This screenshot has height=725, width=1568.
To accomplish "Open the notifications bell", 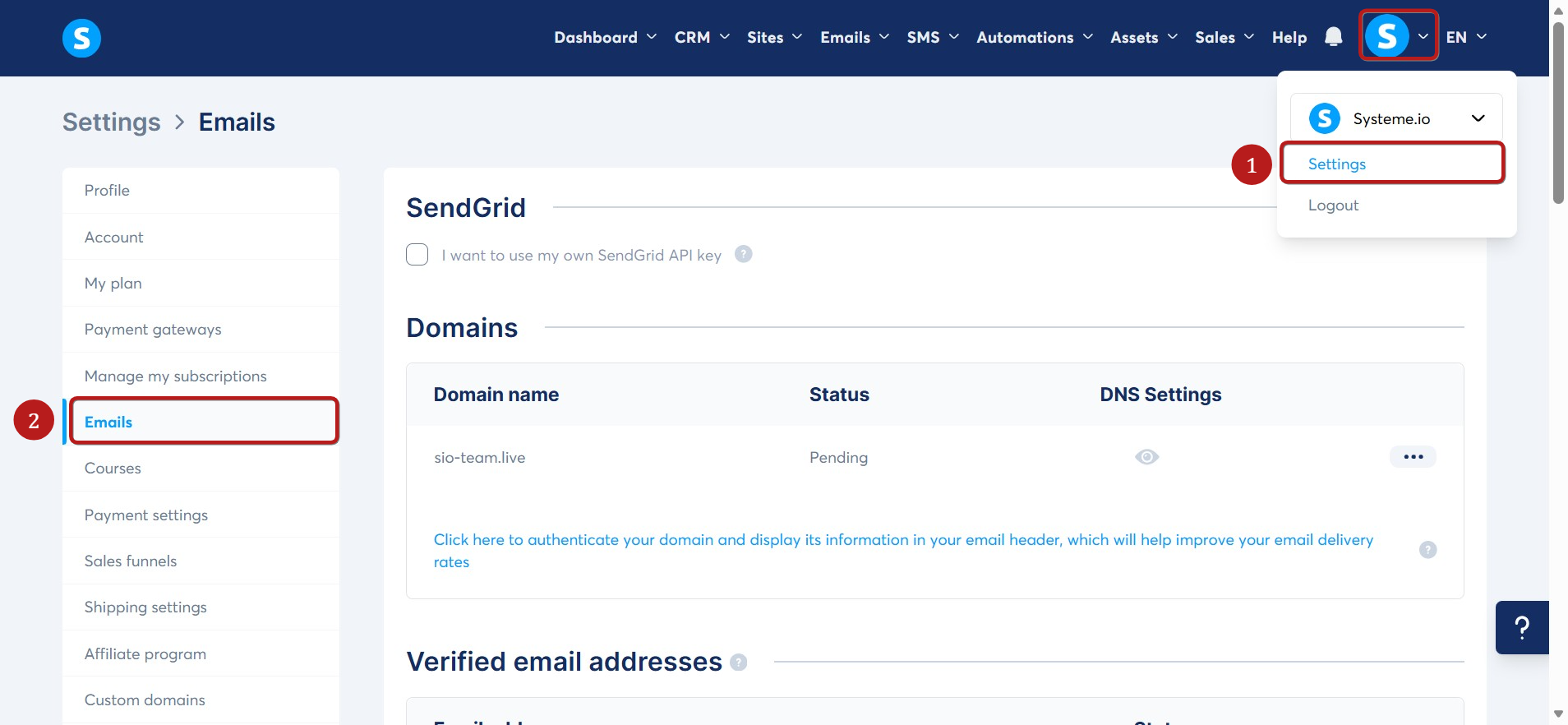I will (x=1333, y=37).
